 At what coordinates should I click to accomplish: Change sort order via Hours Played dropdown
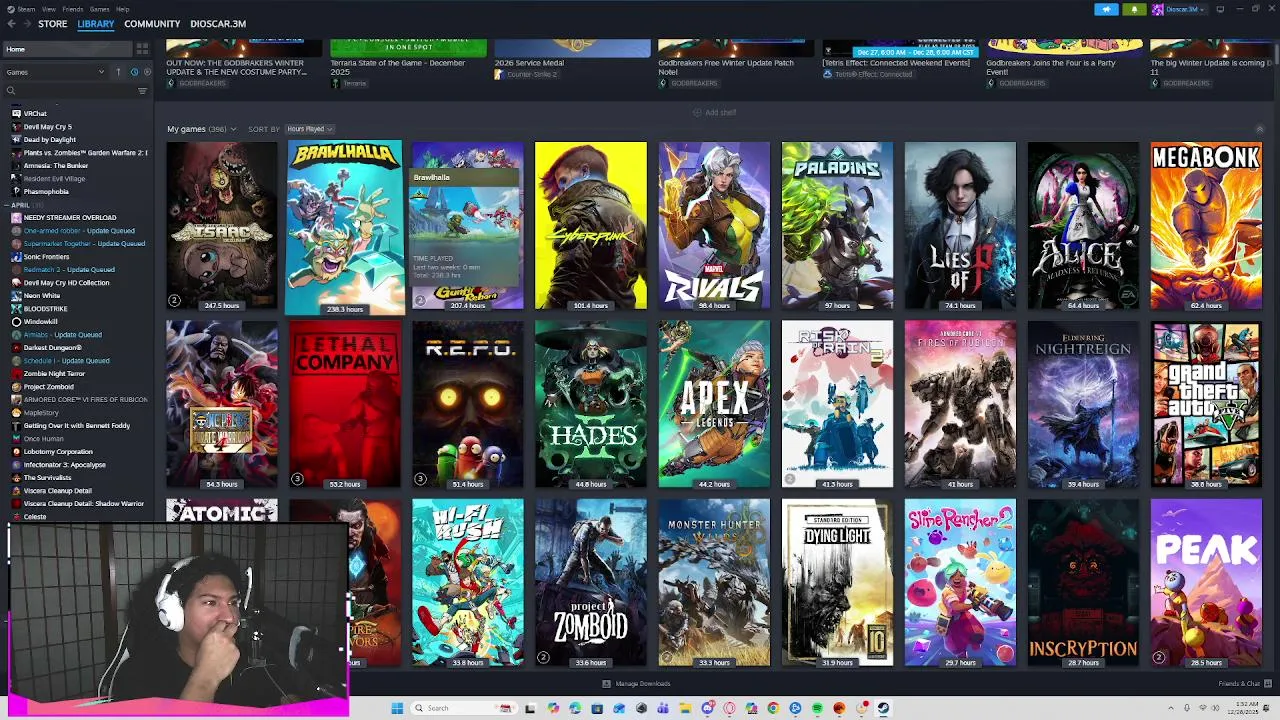pos(309,129)
